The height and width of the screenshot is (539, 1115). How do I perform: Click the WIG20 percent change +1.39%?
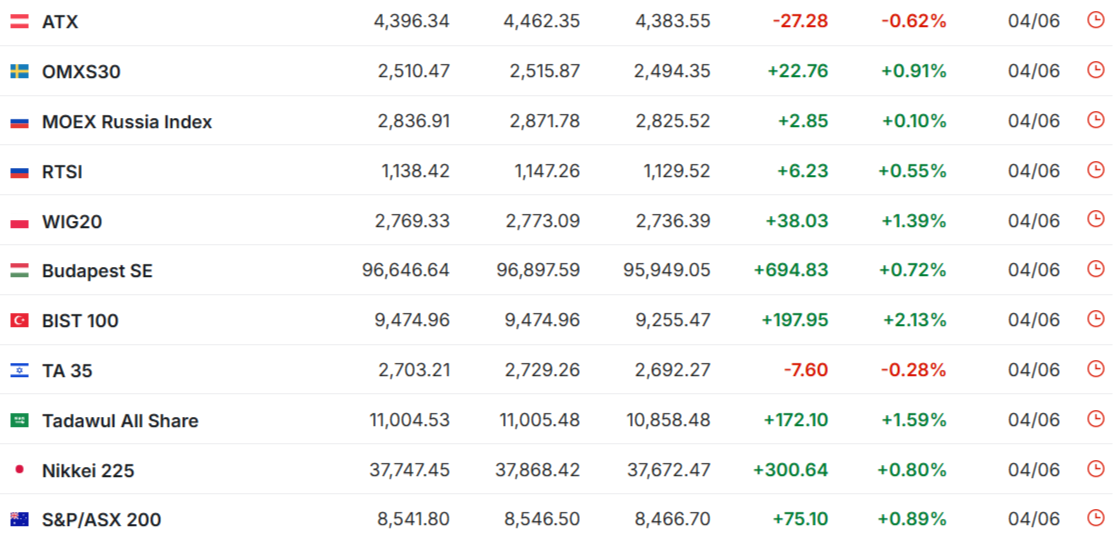pos(914,221)
